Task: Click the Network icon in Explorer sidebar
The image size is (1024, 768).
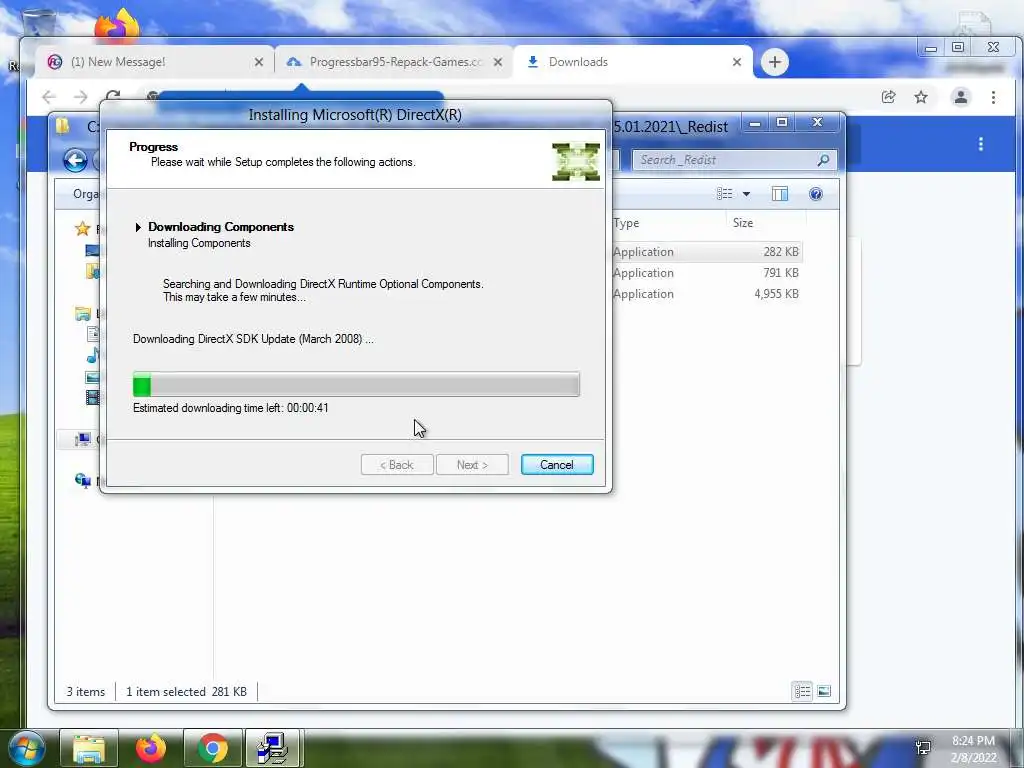Action: (x=82, y=481)
